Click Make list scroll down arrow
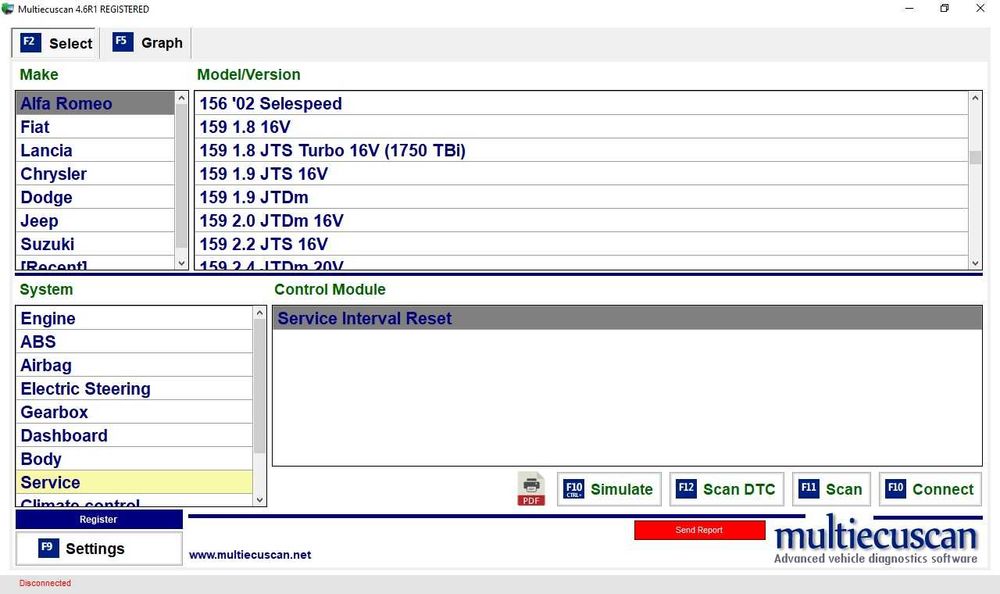The image size is (1000, 594). click(182, 263)
